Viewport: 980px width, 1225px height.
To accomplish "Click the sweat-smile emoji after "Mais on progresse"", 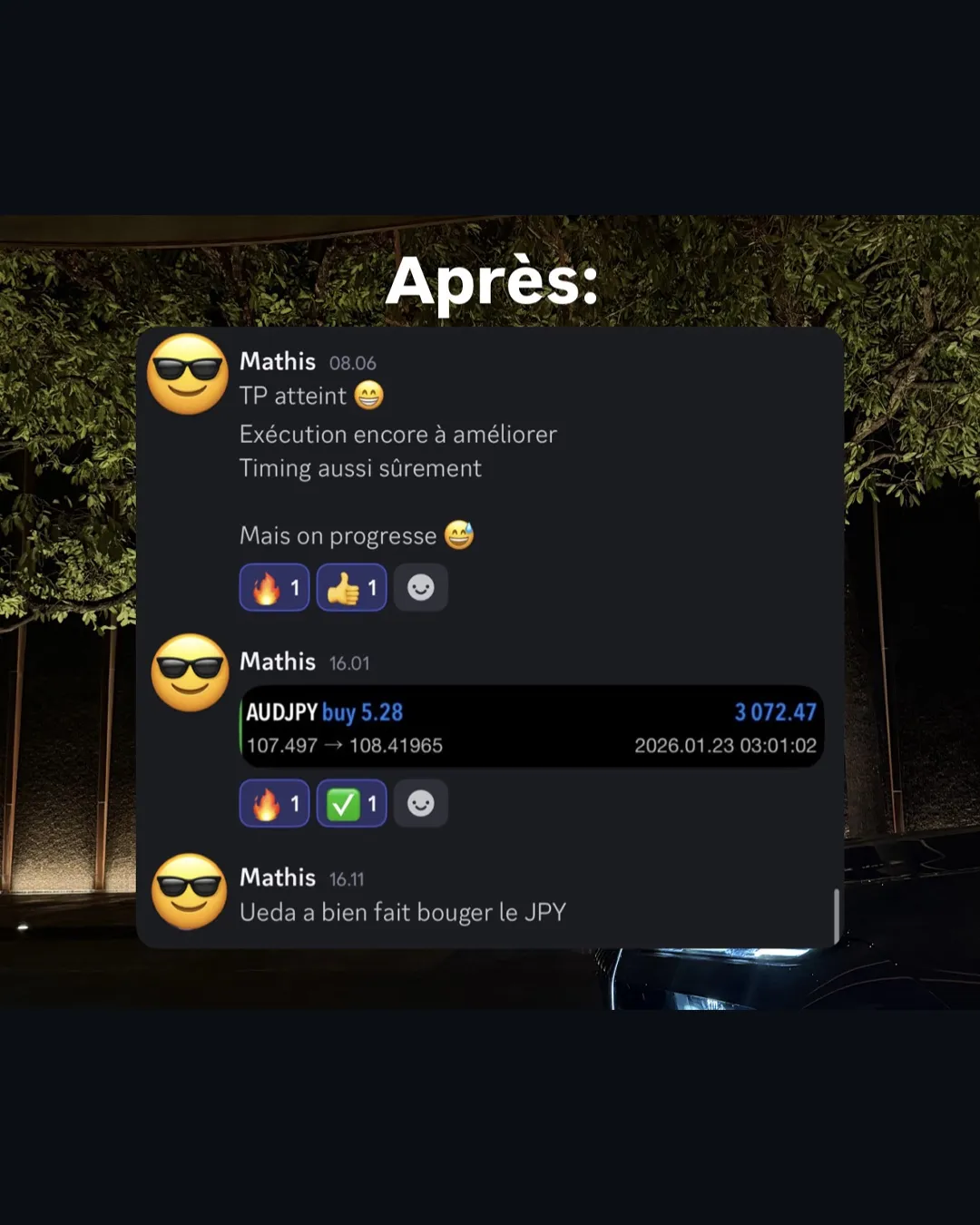I will tap(459, 535).
